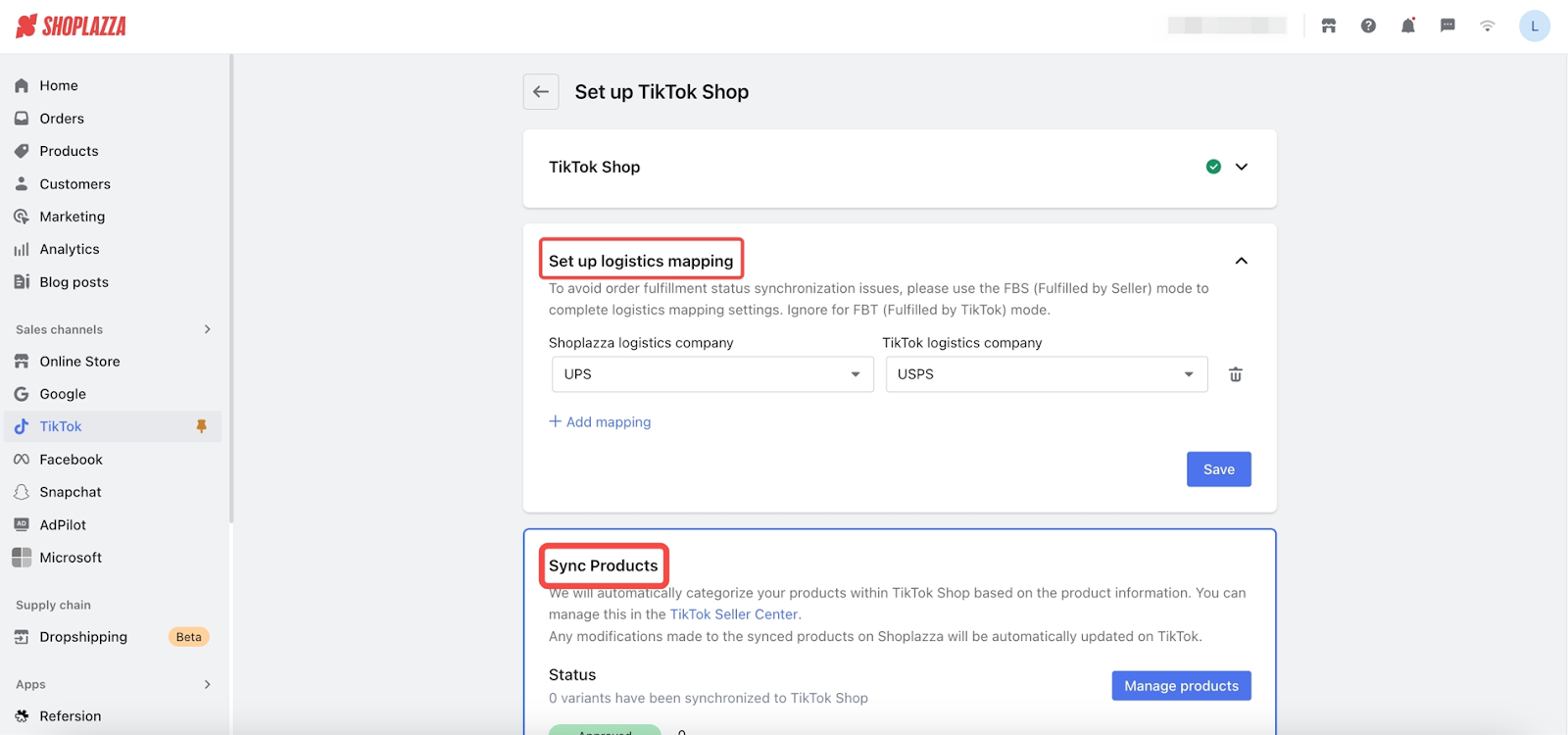Click the Snapchat ghost icon
Viewport: 1568px width, 735px height.
coord(22,492)
